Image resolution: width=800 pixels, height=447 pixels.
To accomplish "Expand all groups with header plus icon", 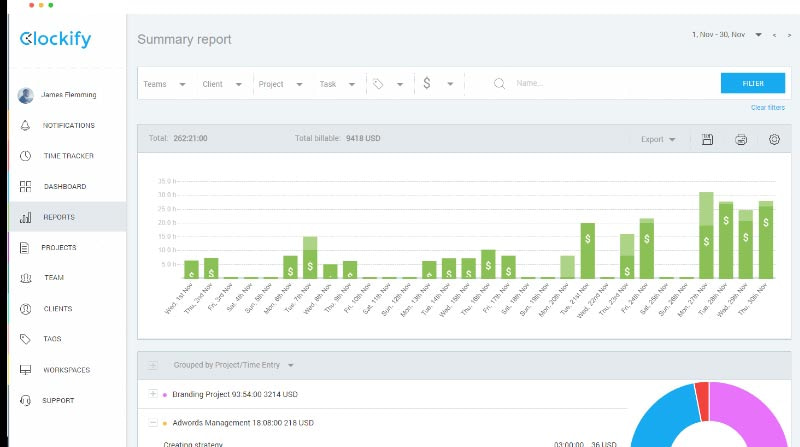I will [x=153, y=365].
